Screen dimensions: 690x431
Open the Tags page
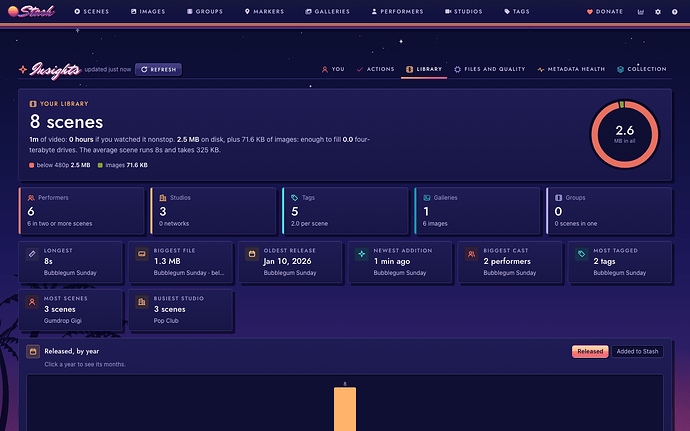(x=517, y=11)
